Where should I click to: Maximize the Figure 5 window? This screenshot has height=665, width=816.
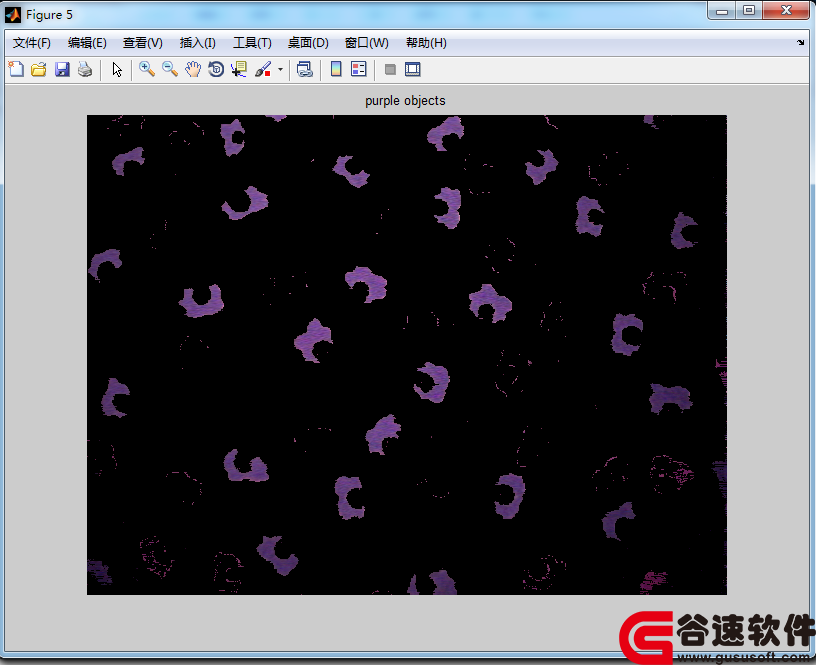(x=749, y=11)
